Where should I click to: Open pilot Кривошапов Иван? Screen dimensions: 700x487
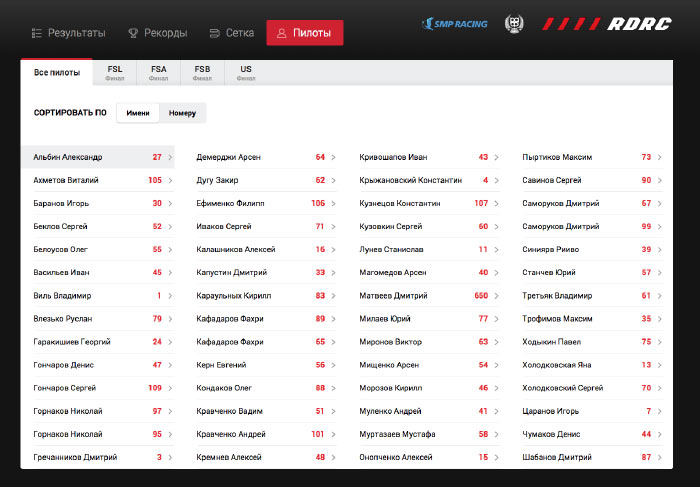point(393,157)
